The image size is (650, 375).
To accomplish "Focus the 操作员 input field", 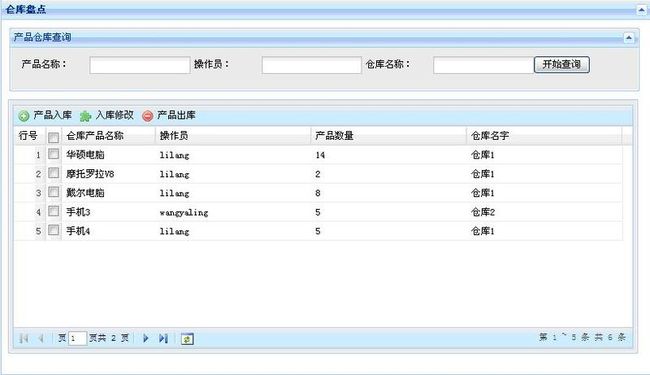I will point(311,65).
